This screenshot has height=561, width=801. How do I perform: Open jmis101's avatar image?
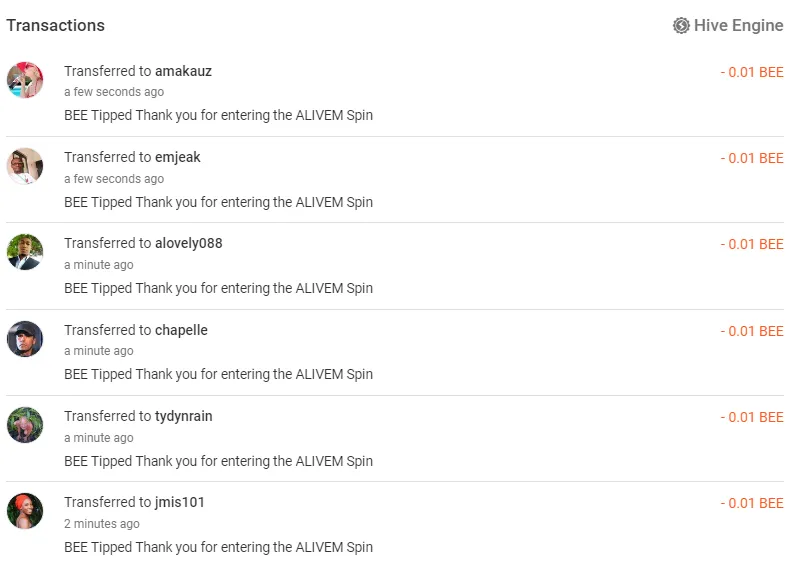[25, 511]
